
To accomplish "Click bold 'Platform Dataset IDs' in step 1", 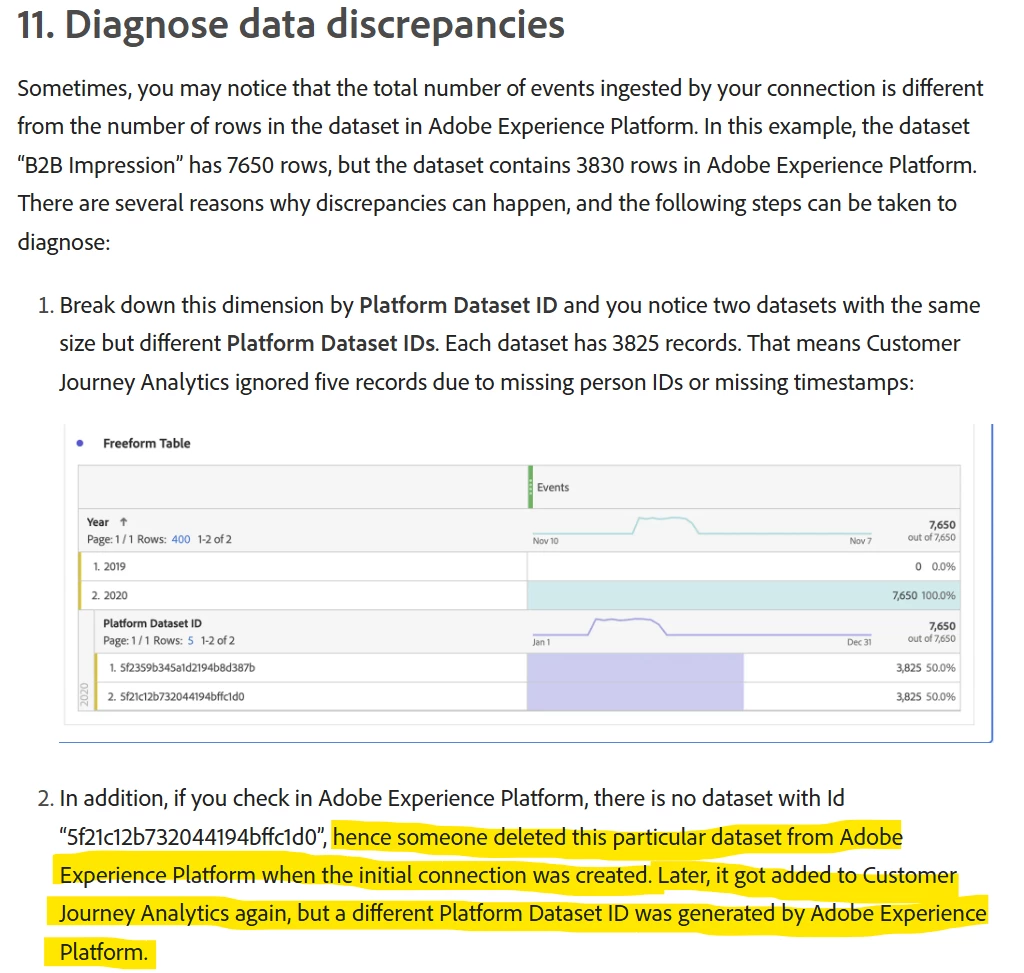I will click(331, 343).
